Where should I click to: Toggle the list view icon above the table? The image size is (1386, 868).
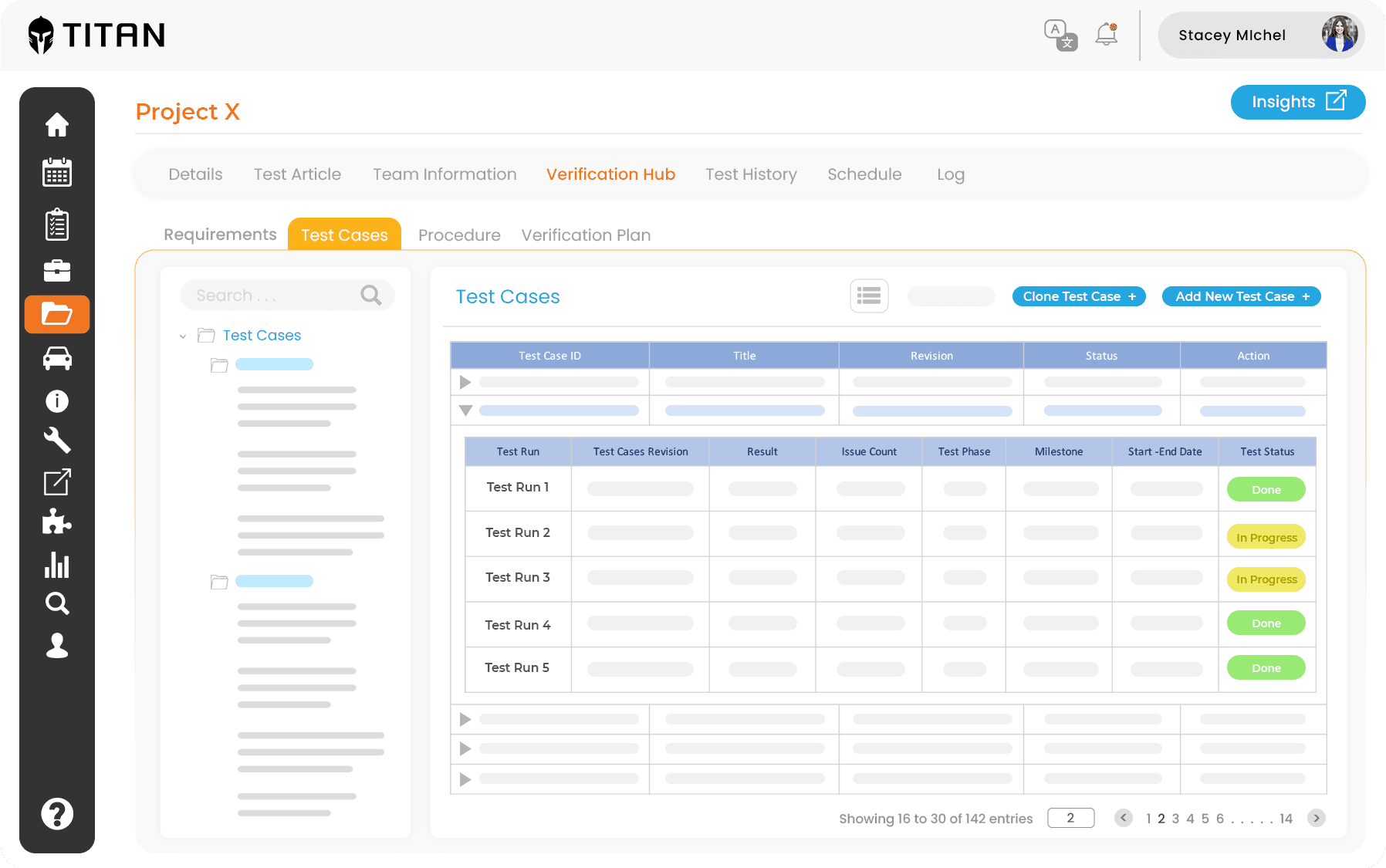869,296
